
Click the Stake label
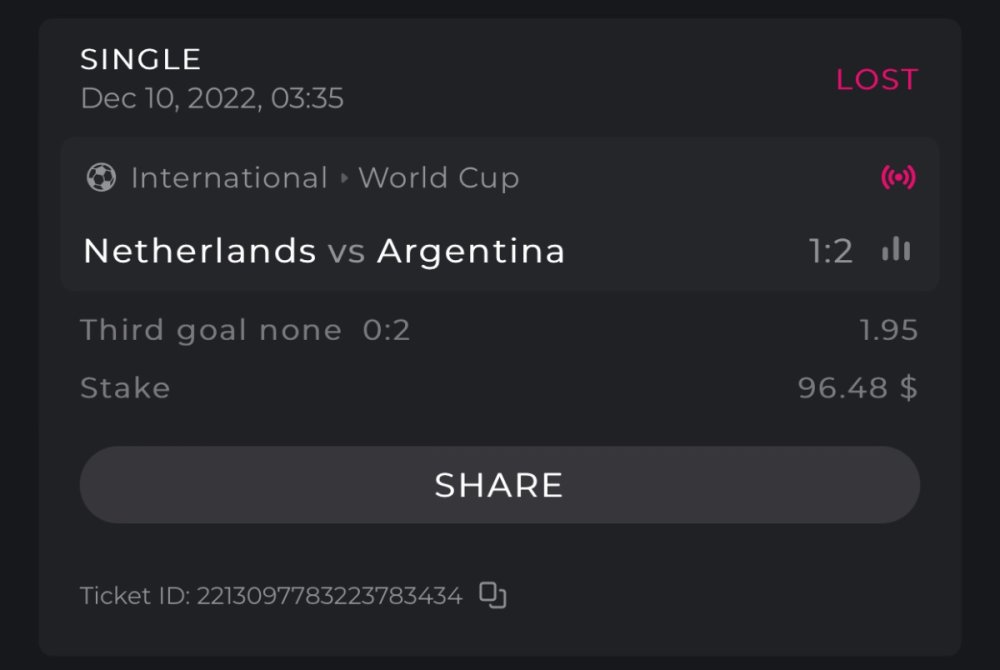[x=125, y=388]
